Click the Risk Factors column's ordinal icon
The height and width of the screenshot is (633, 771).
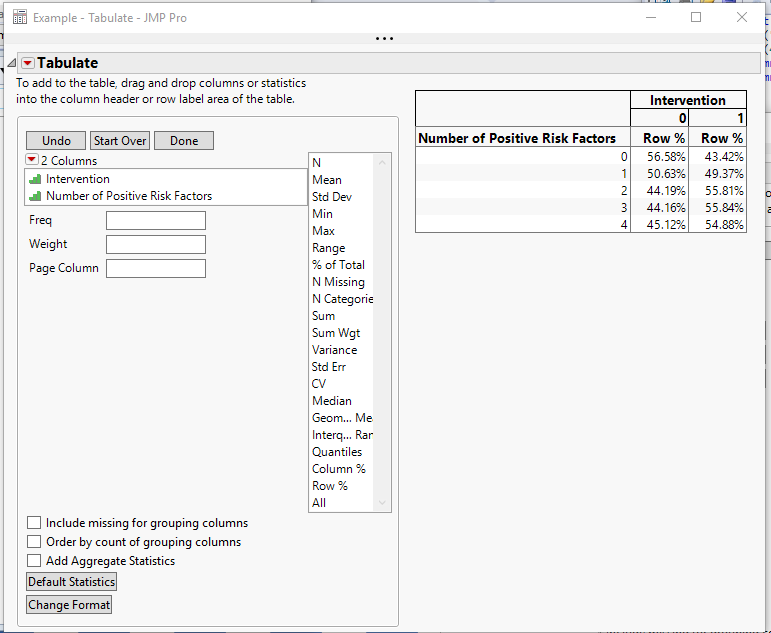(x=35, y=196)
